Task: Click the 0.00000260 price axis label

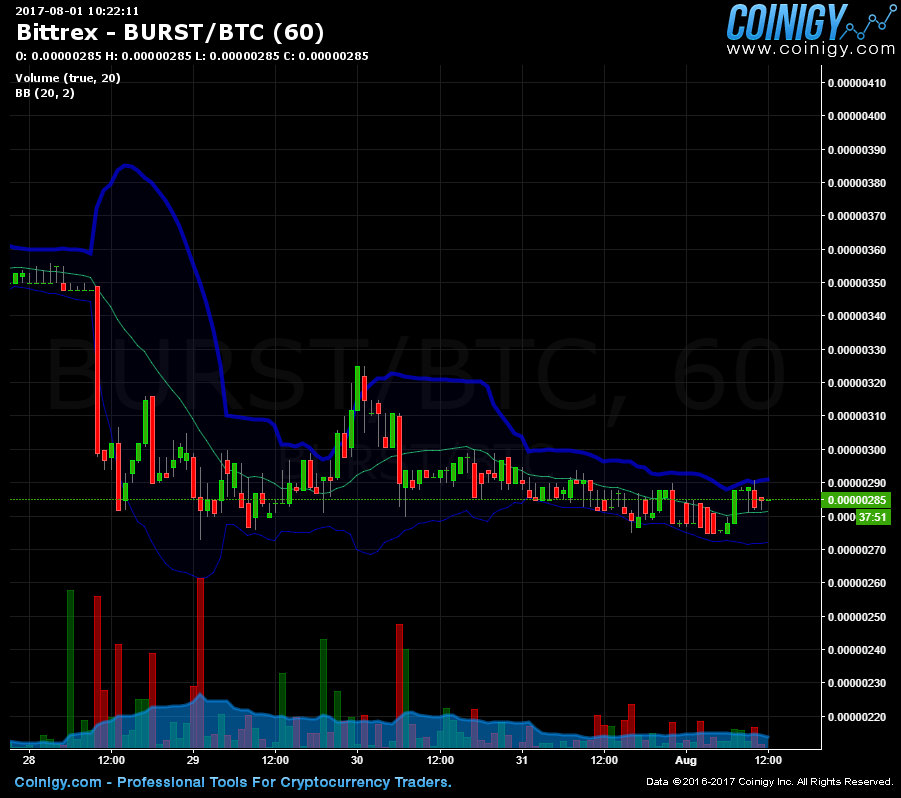Action: coord(857,583)
